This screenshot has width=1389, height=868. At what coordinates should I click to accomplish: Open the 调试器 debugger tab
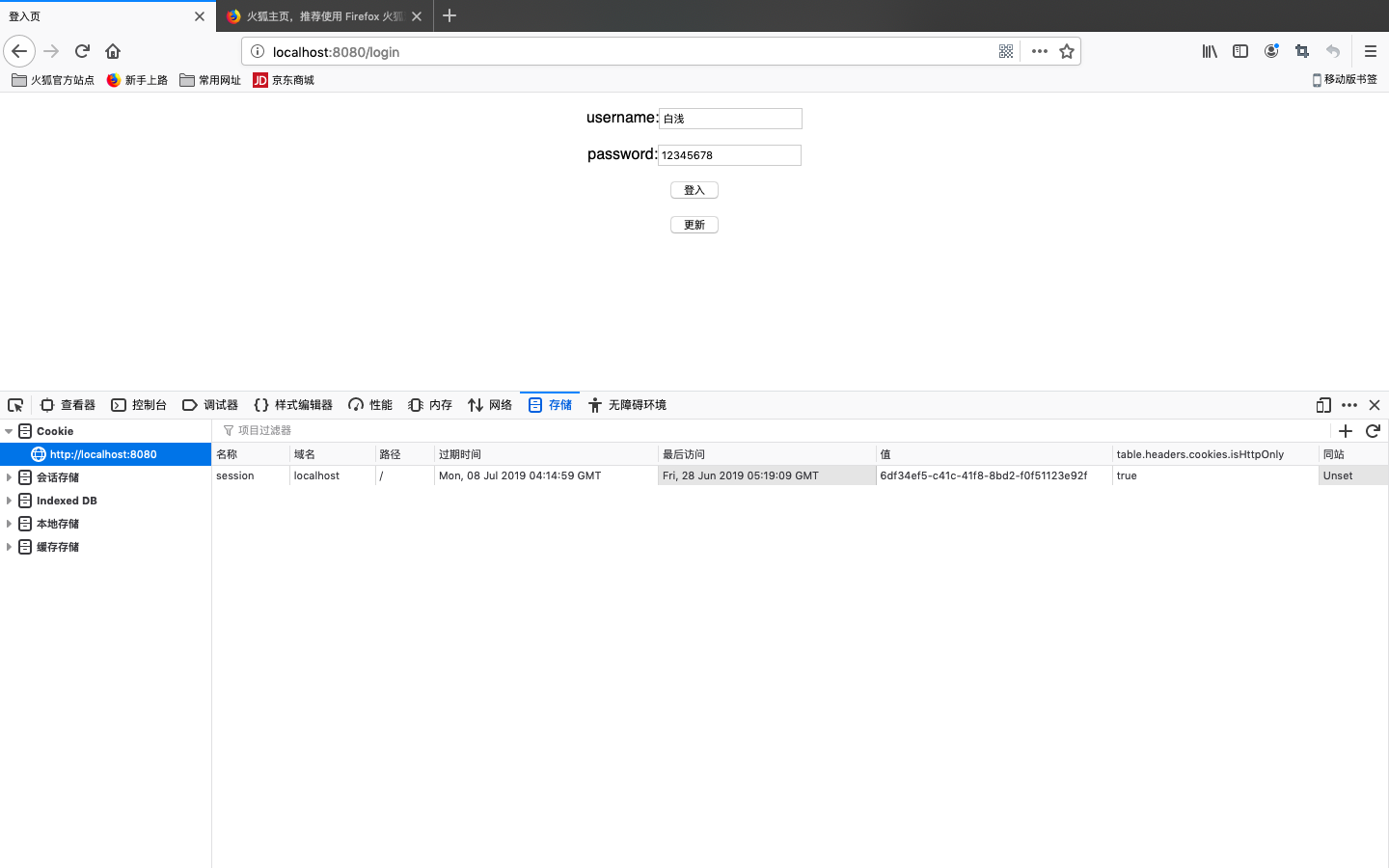click(x=210, y=405)
